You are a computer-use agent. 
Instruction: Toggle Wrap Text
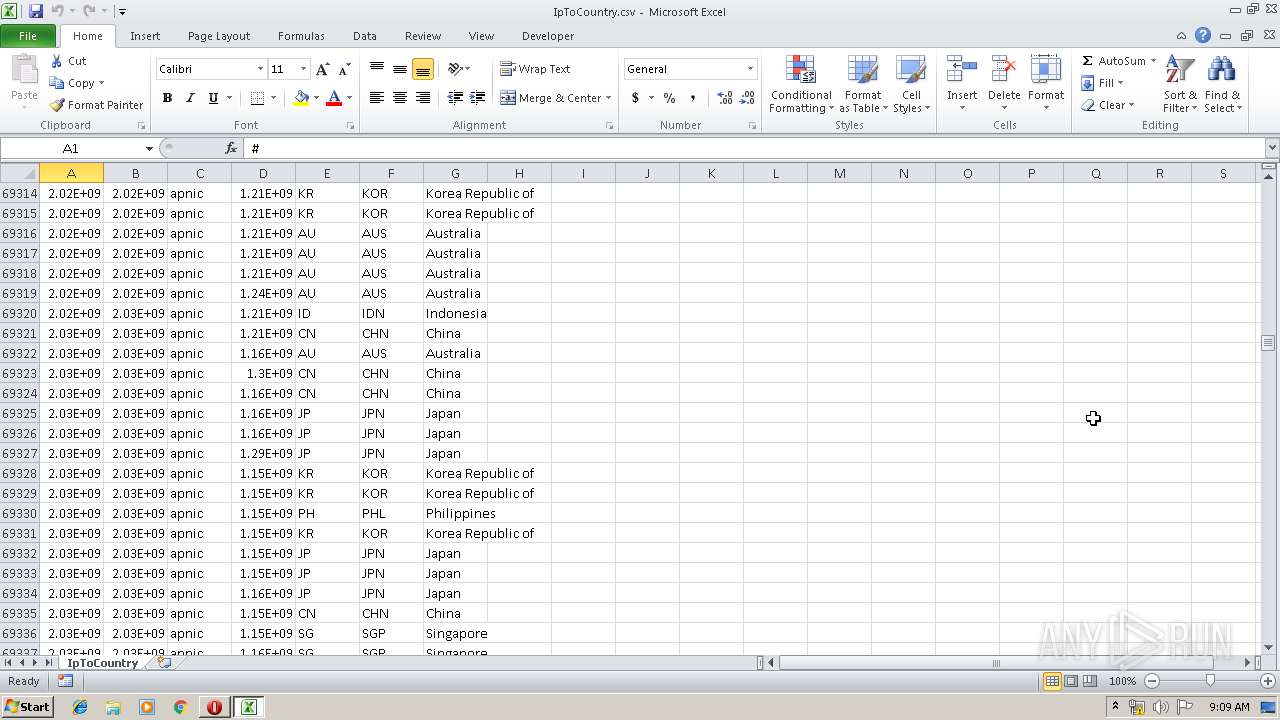point(536,69)
